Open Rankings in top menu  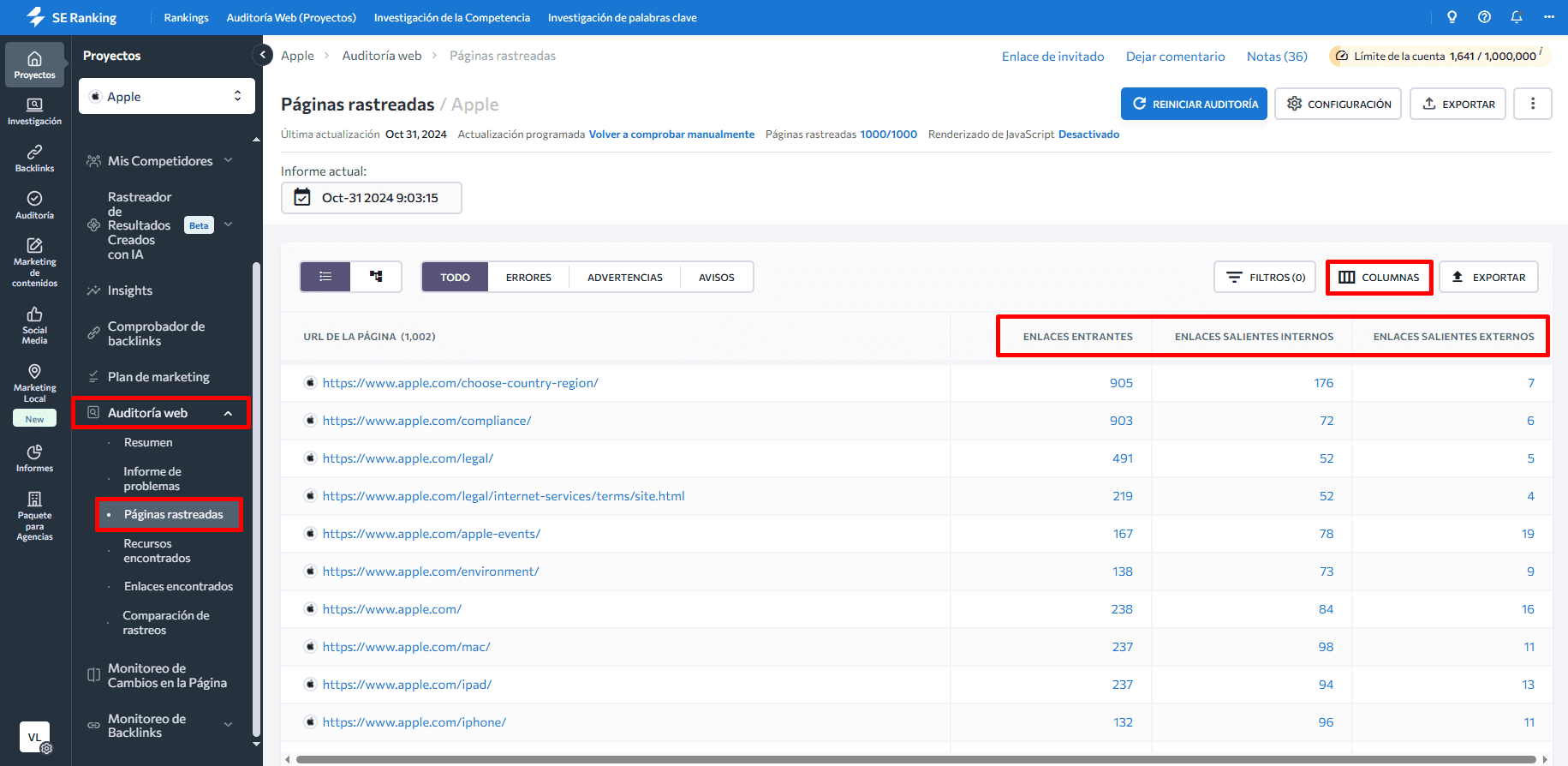(186, 17)
